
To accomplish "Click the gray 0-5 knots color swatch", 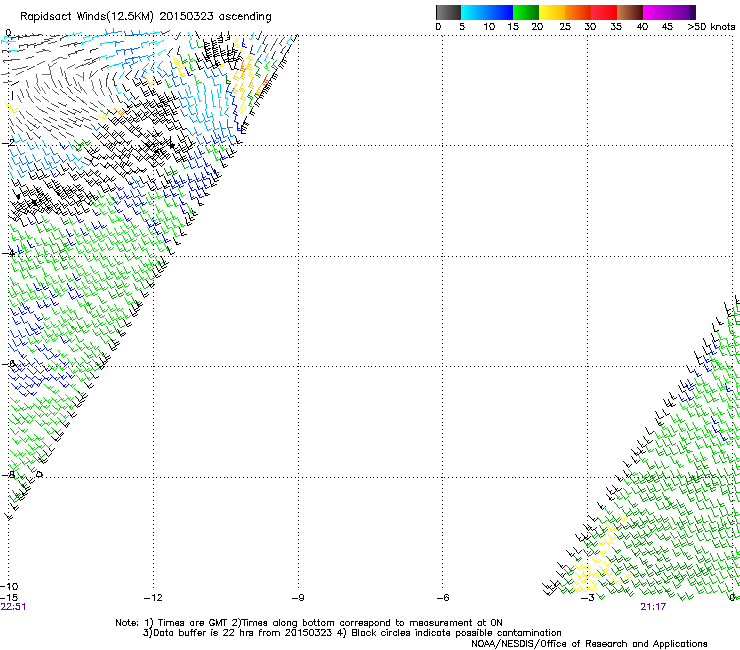I will tap(448, 12).
